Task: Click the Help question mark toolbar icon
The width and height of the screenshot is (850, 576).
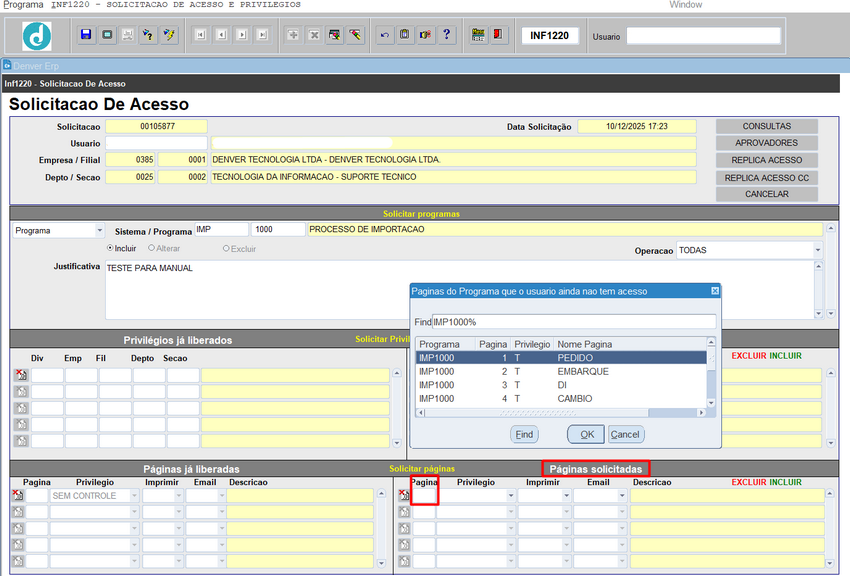Action: pyautogui.click(x=447, y=35)
